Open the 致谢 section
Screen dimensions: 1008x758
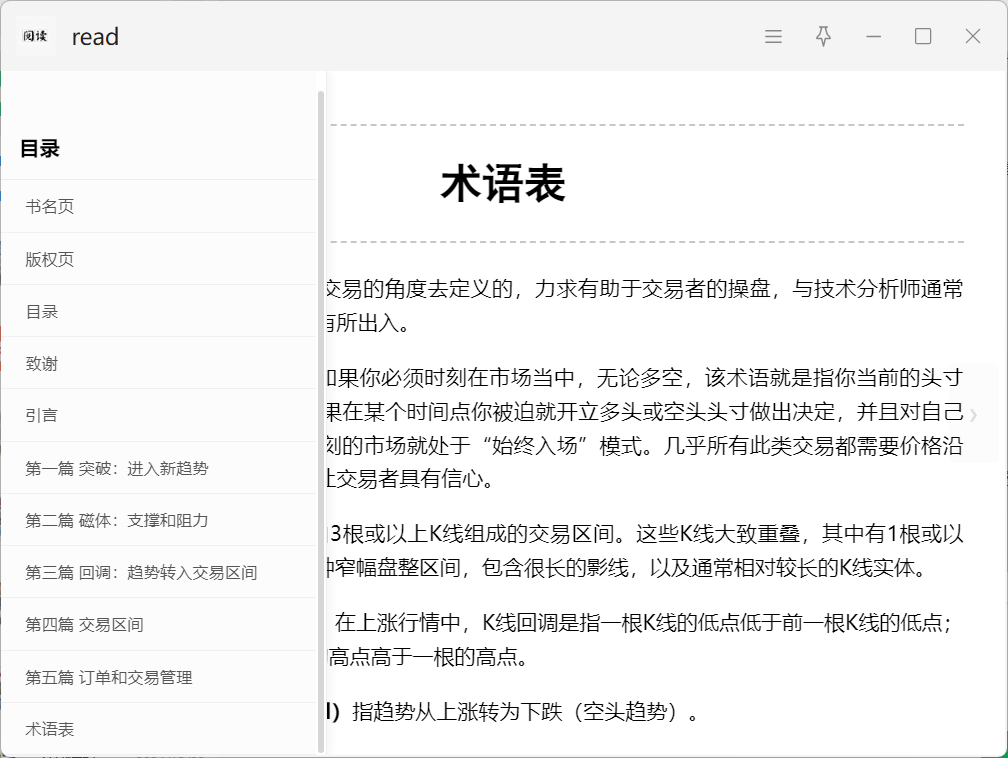pyautogui.click(x=42, y=364)
